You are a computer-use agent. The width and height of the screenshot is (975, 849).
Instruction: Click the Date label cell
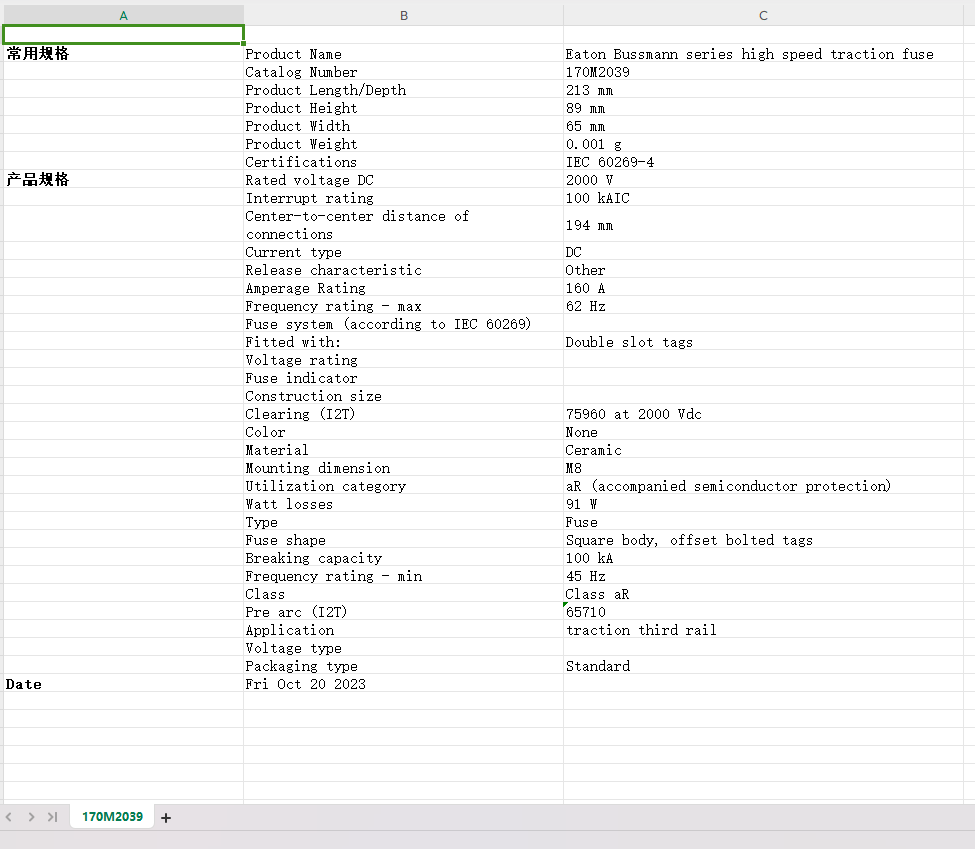123,684
